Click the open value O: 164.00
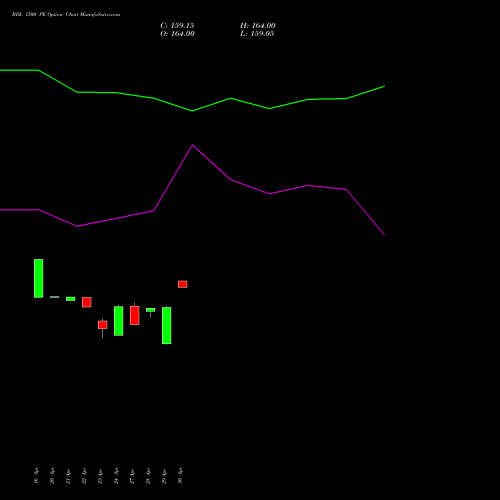This screenshot has height=500, width=500. (x=177, y=34)
